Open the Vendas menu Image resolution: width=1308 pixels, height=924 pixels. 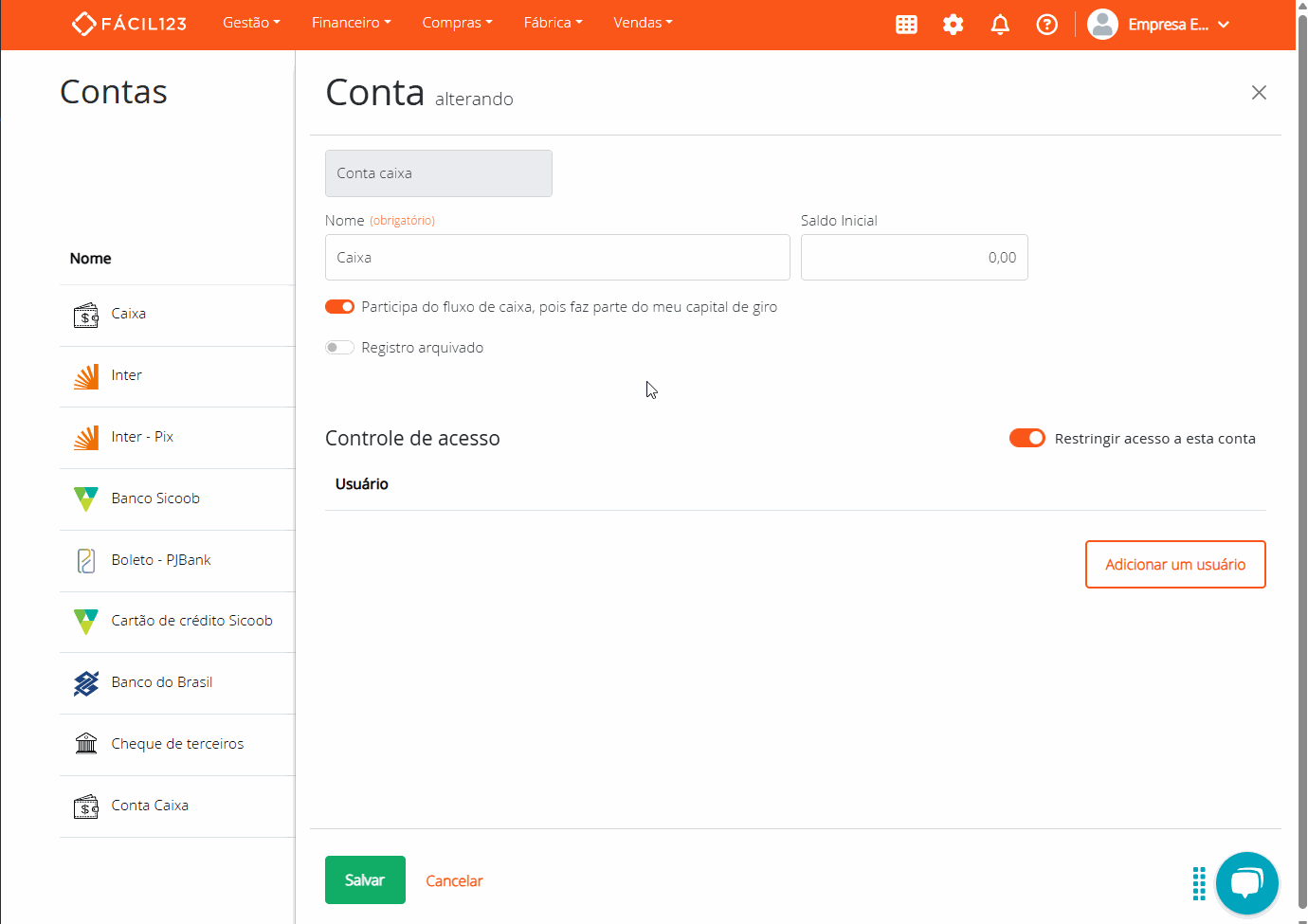643,23
